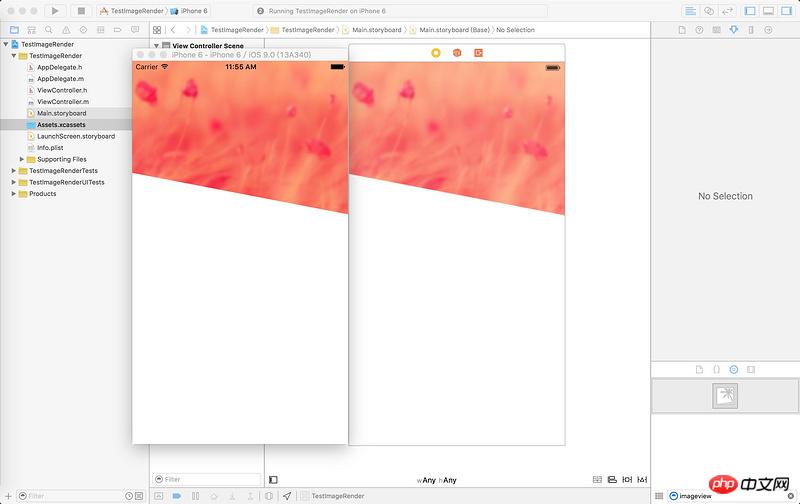Open the Test navigator

(83, 30)
